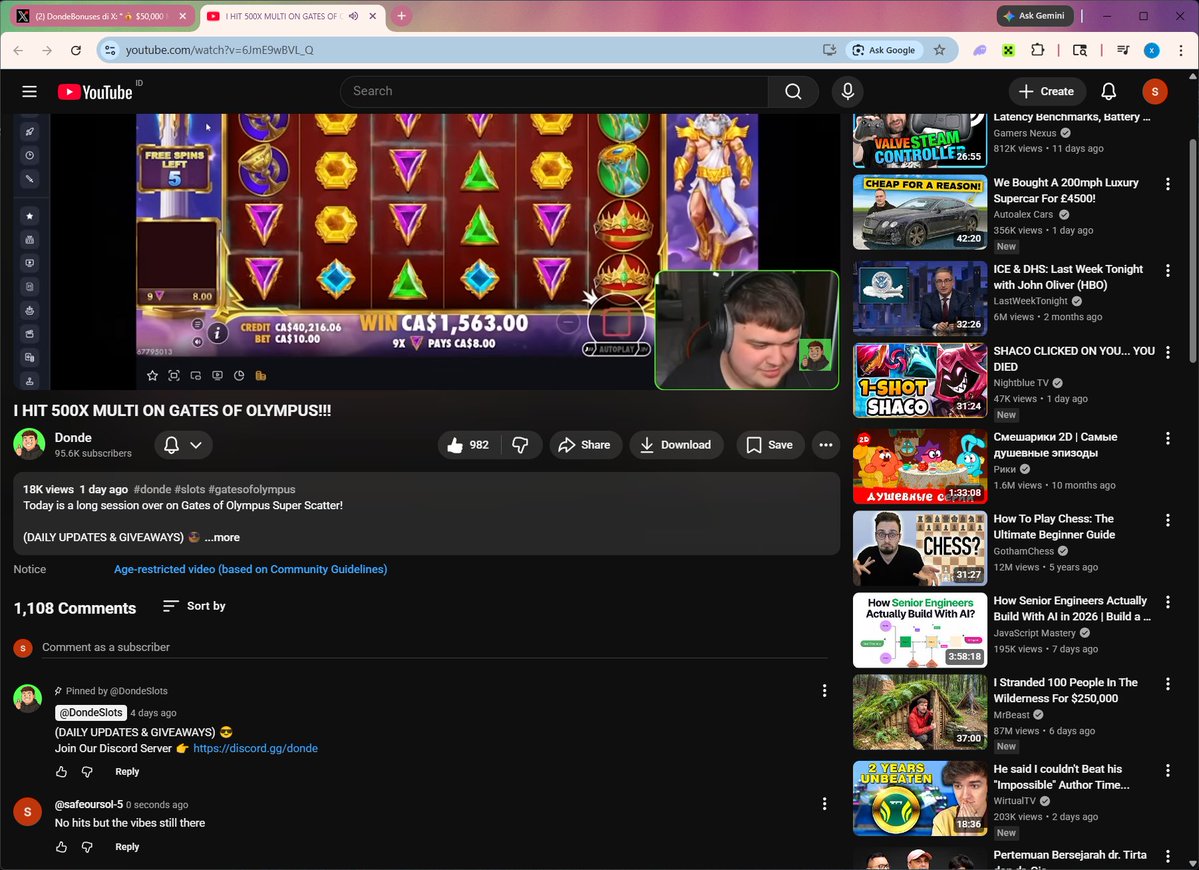
Task: Open options for GothamChess video
Action: [x=1168, y=521]
